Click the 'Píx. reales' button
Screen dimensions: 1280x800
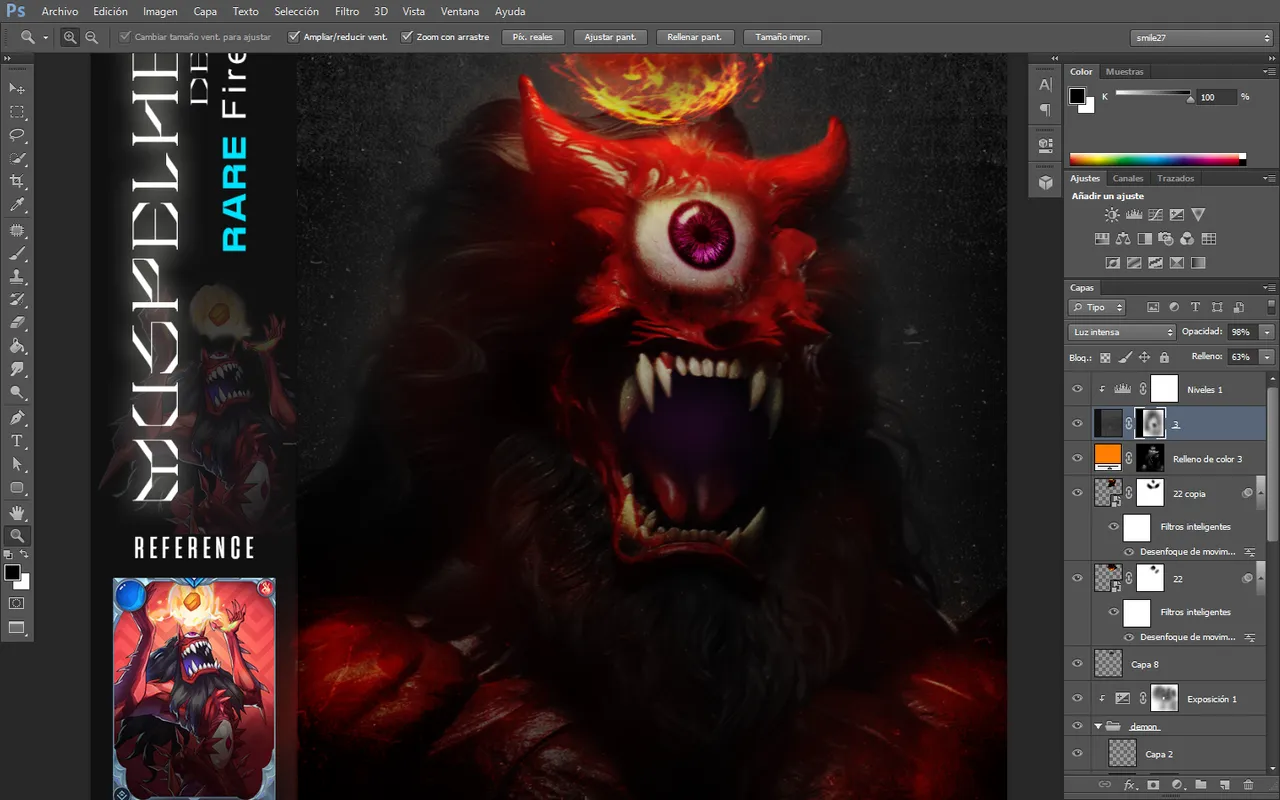click(533, 37)
